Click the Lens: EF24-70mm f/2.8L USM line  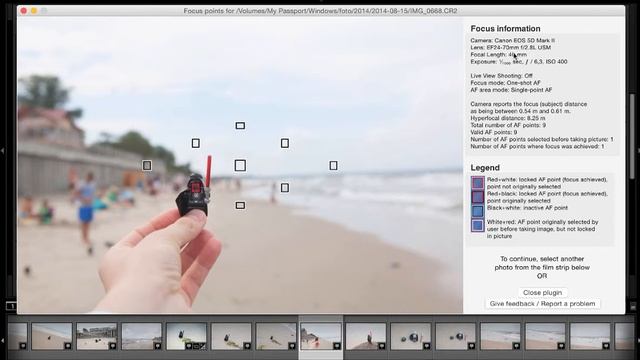pos(511,47)
